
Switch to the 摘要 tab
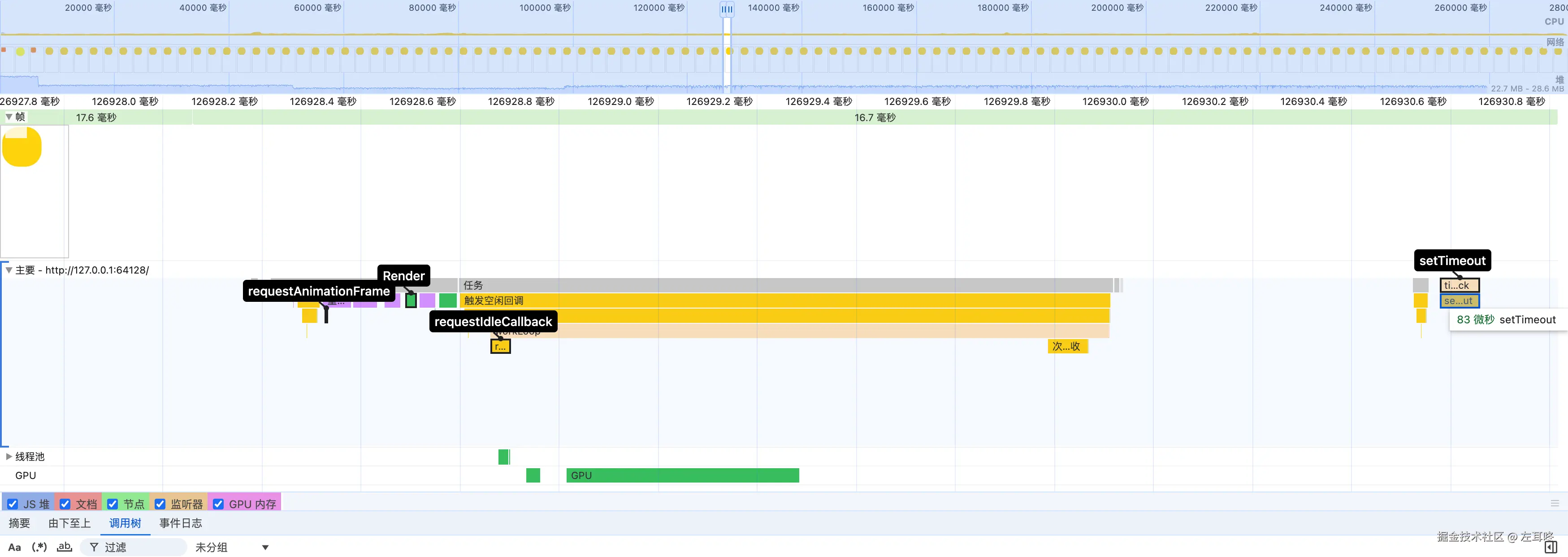(x=19, y=523)
